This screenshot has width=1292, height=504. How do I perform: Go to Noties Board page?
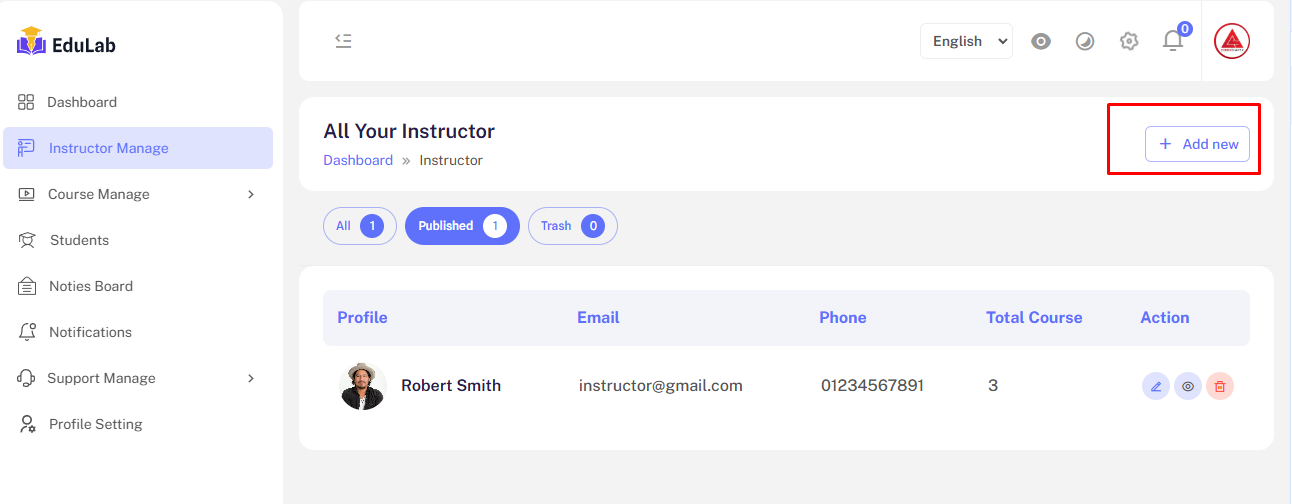click(90, 286)
